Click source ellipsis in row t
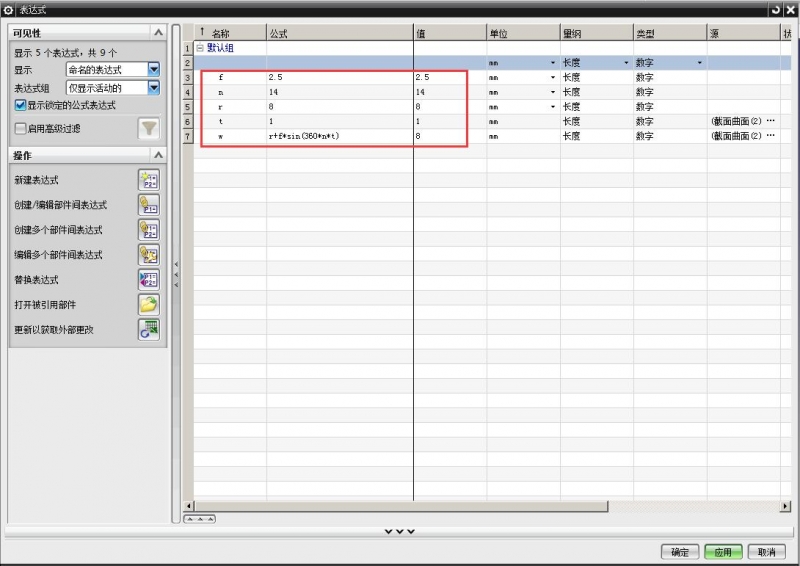This screenshot has width=800, height=566. tap(770, 121)
